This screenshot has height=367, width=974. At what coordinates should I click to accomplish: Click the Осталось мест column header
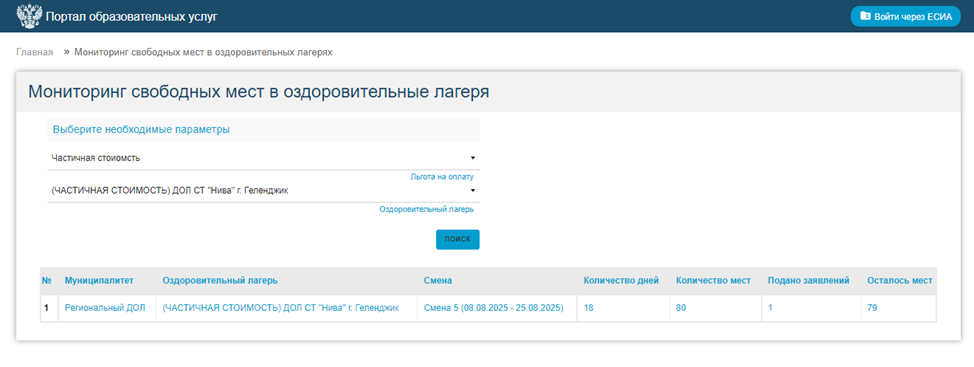899,281
